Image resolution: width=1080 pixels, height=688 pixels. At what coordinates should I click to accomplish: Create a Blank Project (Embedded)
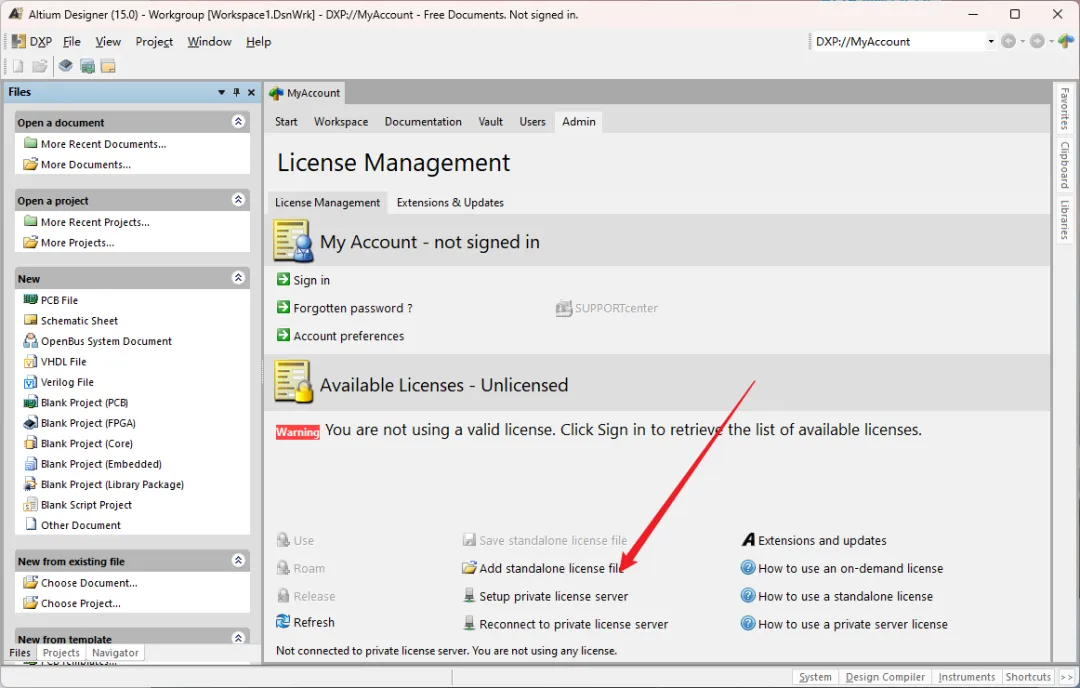click(101, 464)
